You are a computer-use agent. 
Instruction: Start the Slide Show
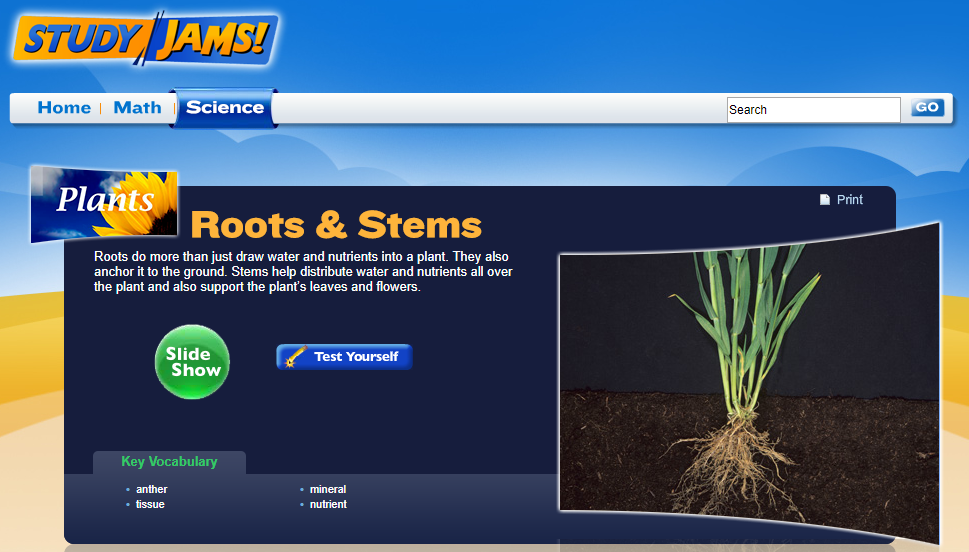coord(192,362)
